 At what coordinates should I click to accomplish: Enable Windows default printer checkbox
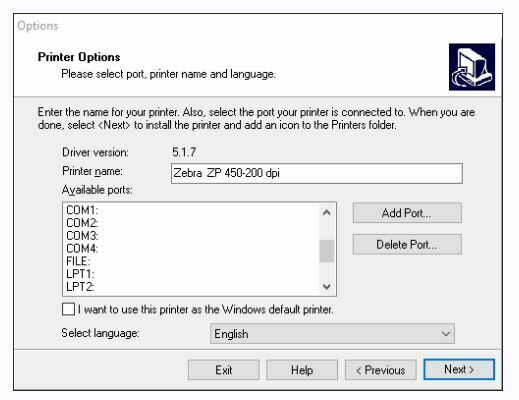click(68, 309)
